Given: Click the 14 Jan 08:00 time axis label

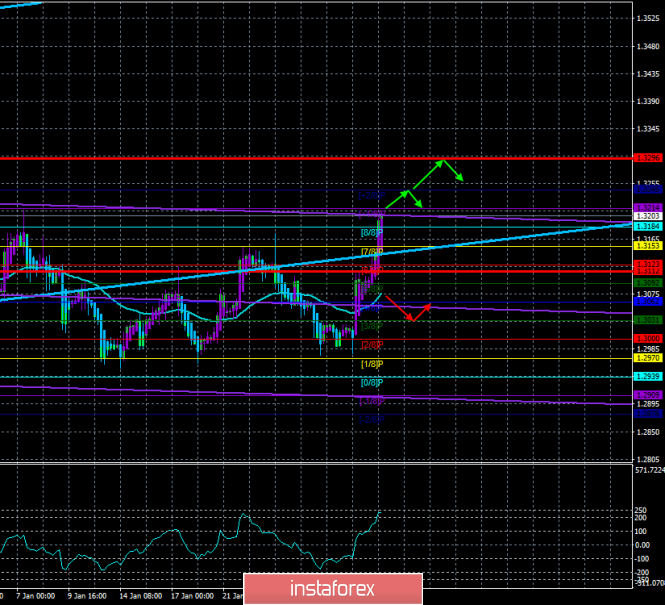Looking at the screenshot, I should pos(141,596).
